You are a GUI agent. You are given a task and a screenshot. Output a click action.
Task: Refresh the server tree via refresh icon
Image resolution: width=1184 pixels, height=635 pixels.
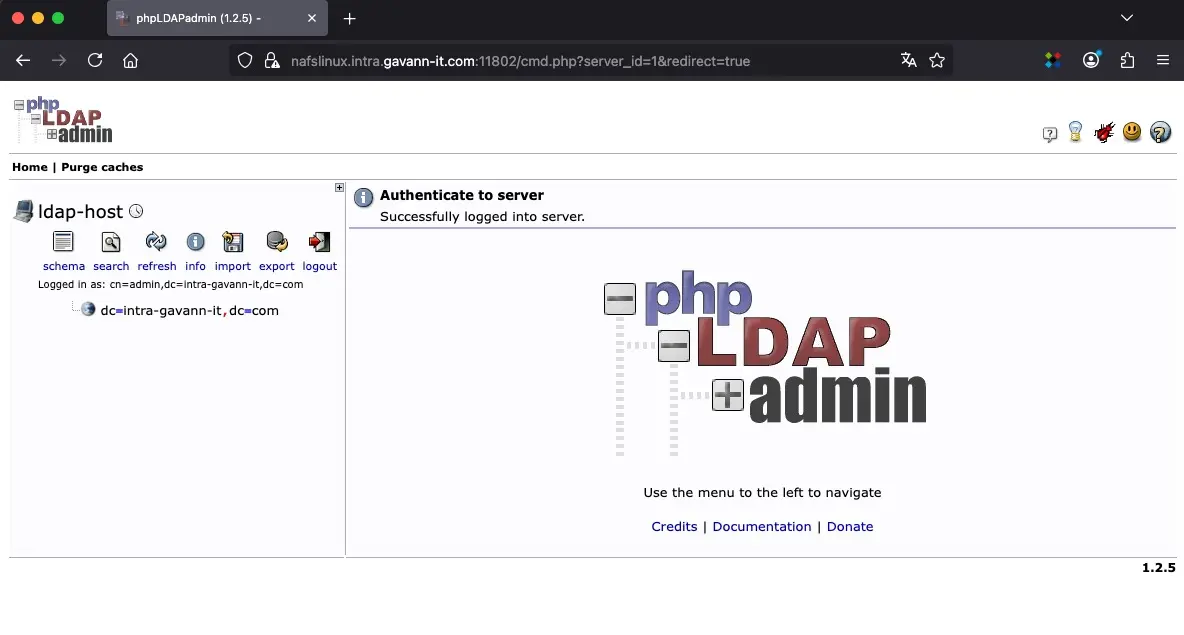156,242
